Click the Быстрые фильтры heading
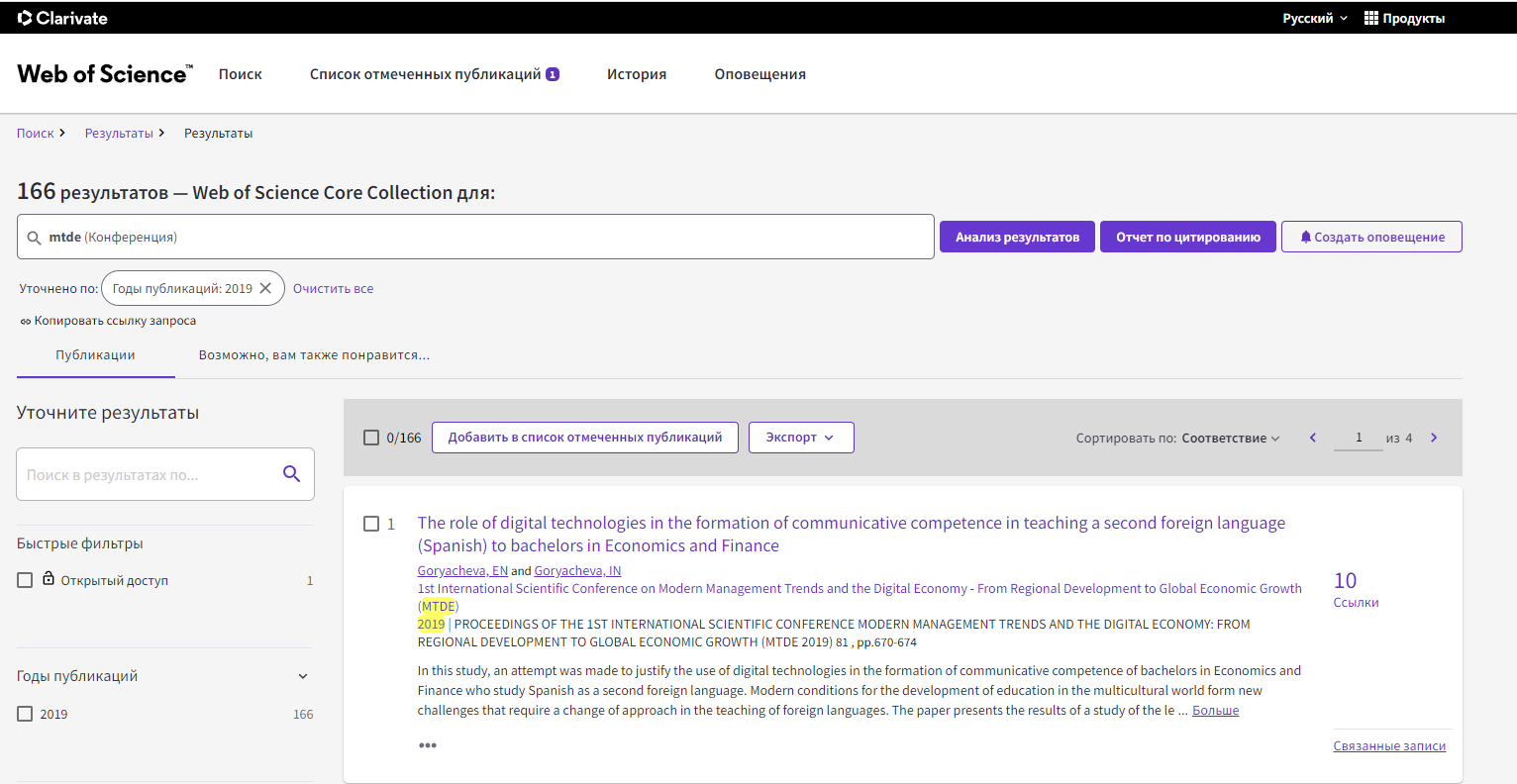This screenshot has height=784, width=1517. pos(80,543)
